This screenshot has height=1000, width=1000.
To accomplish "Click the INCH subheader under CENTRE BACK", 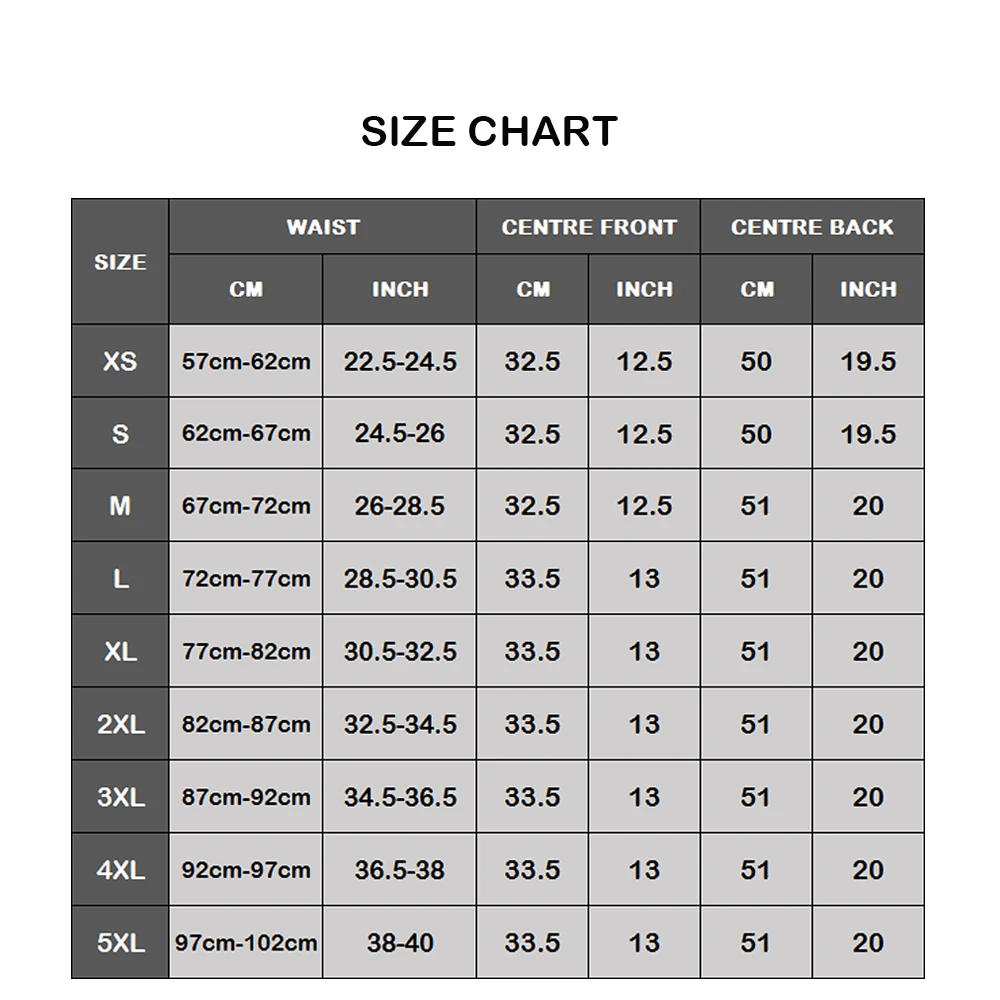I will (x=868, y=289).
